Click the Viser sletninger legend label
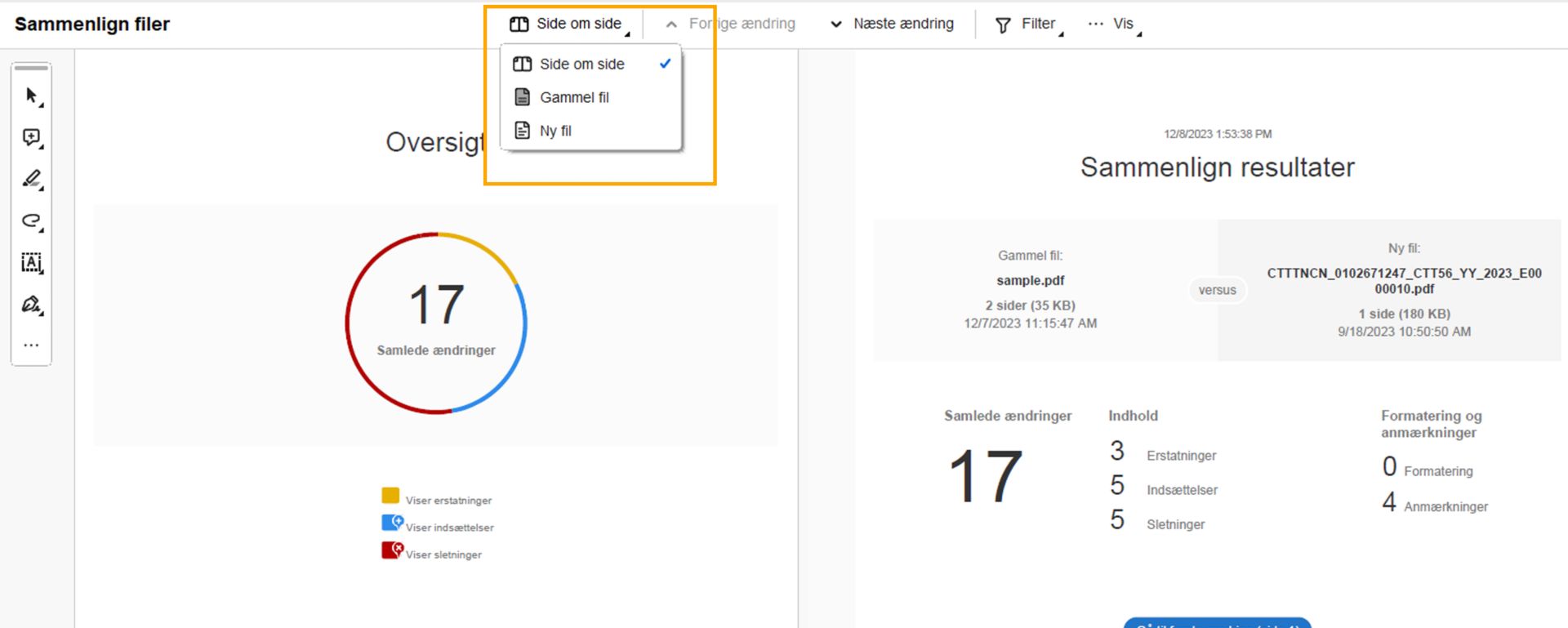1568x628 pixels. click(443, 555)
